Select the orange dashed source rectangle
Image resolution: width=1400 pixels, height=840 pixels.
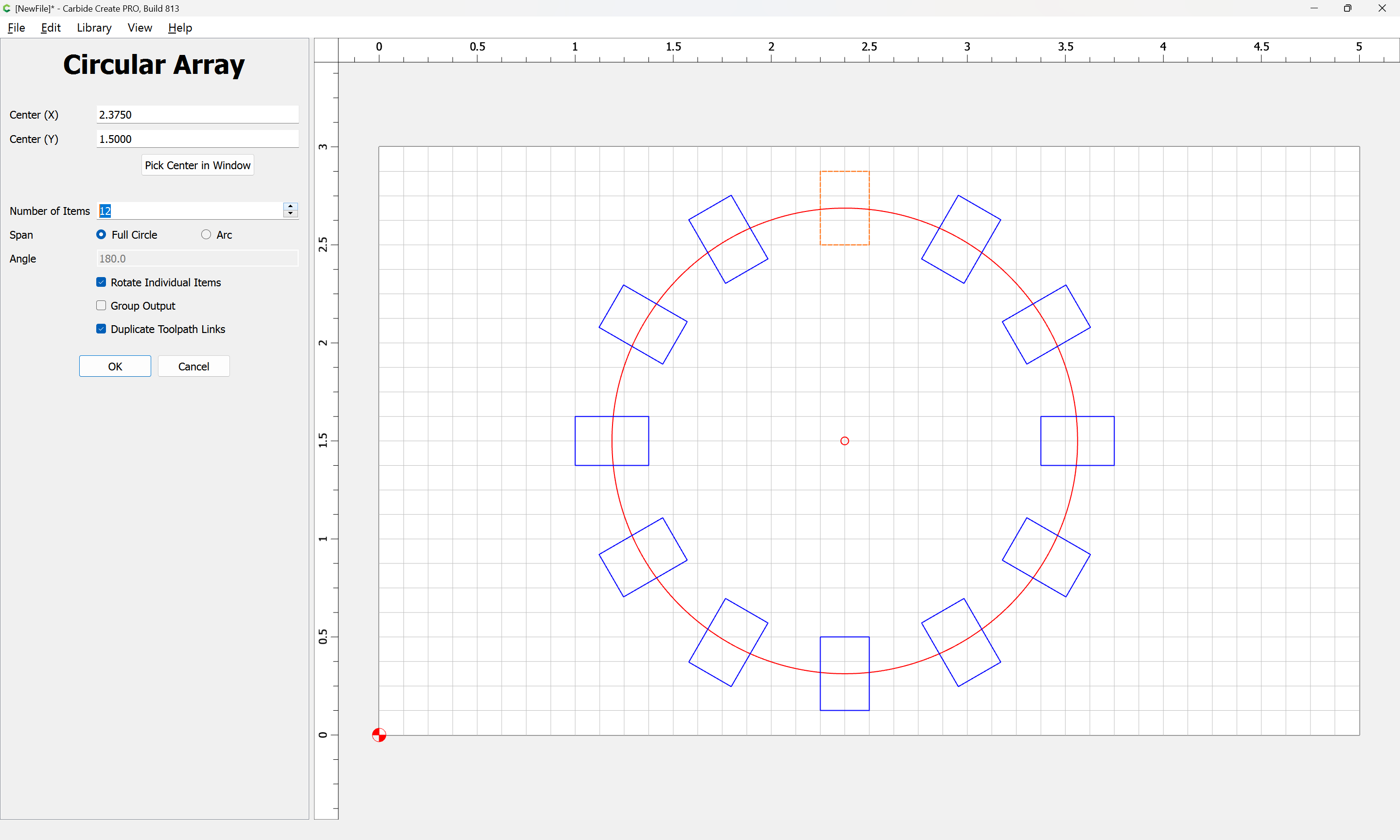pos(844,208)
